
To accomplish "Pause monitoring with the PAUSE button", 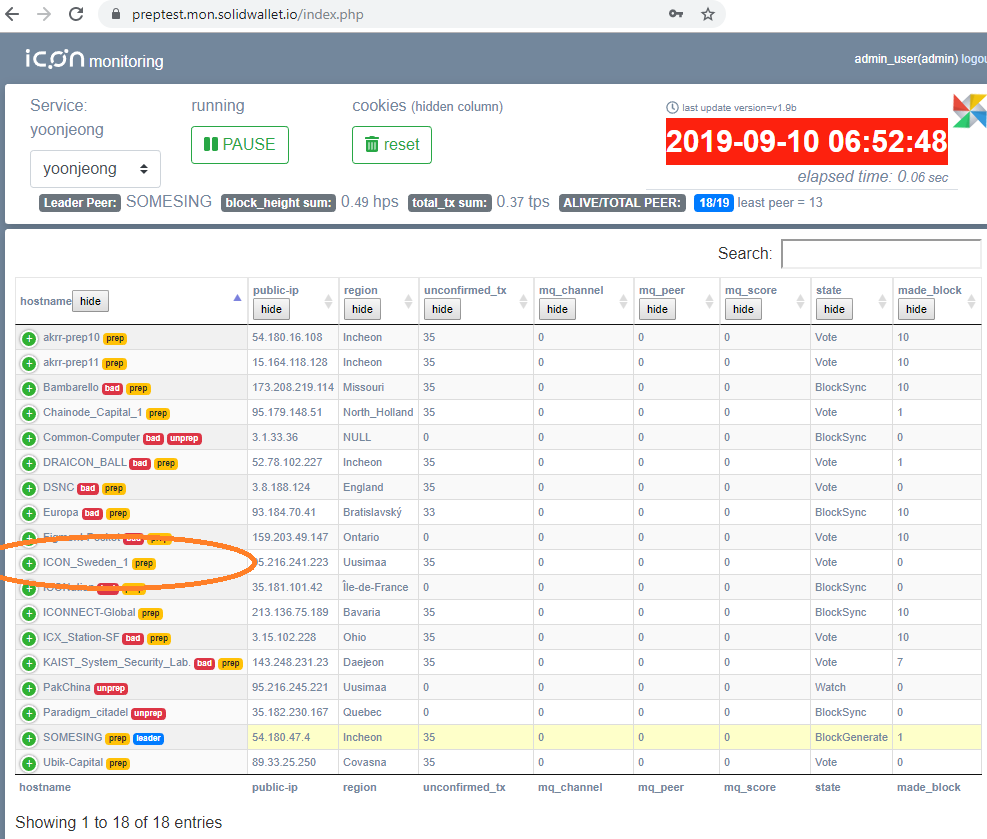I will 240,145.
